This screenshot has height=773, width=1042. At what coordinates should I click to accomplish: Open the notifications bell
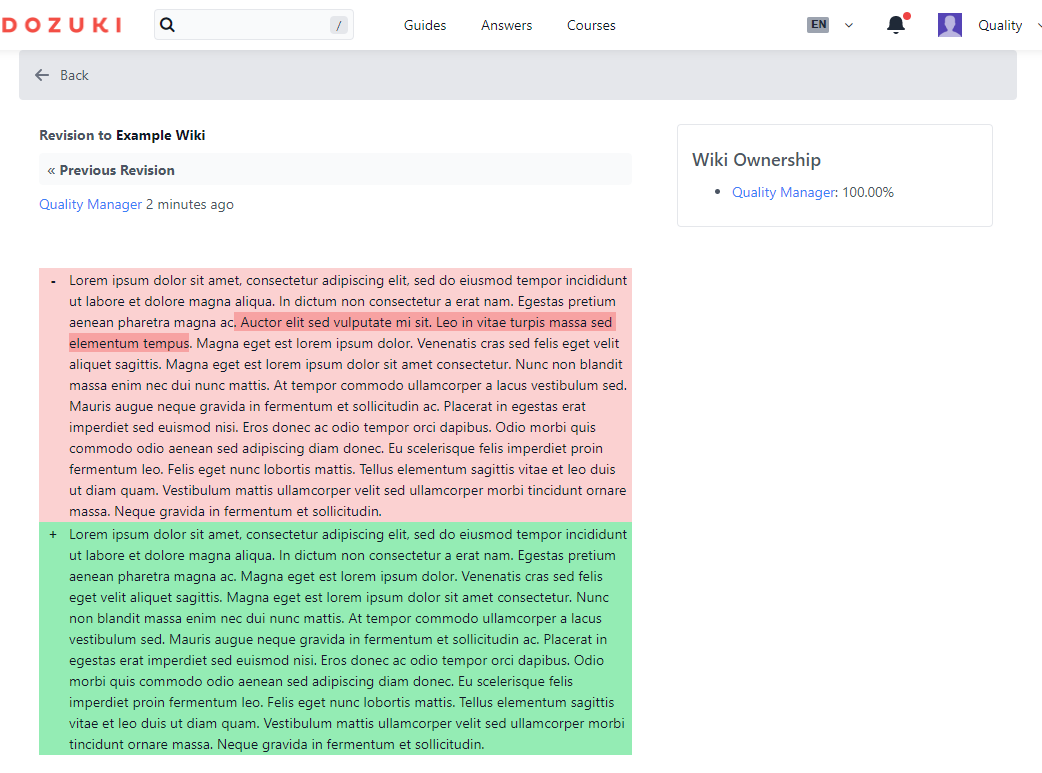click(x=896, y=25)
